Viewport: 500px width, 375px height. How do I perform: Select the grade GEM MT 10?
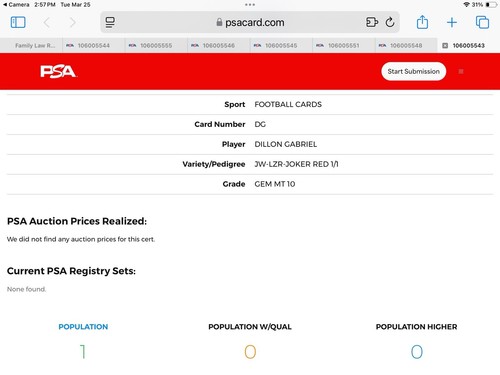275,184
